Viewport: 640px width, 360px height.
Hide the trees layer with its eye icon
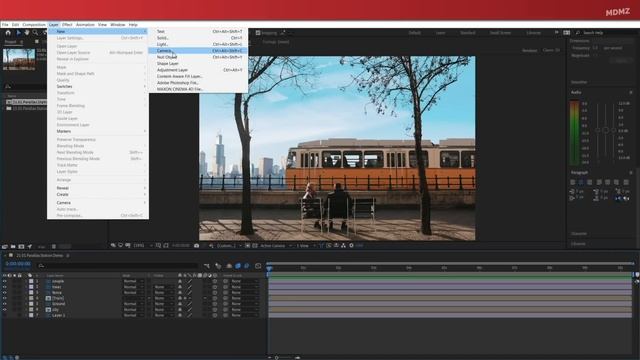click(x=5, y=287)
